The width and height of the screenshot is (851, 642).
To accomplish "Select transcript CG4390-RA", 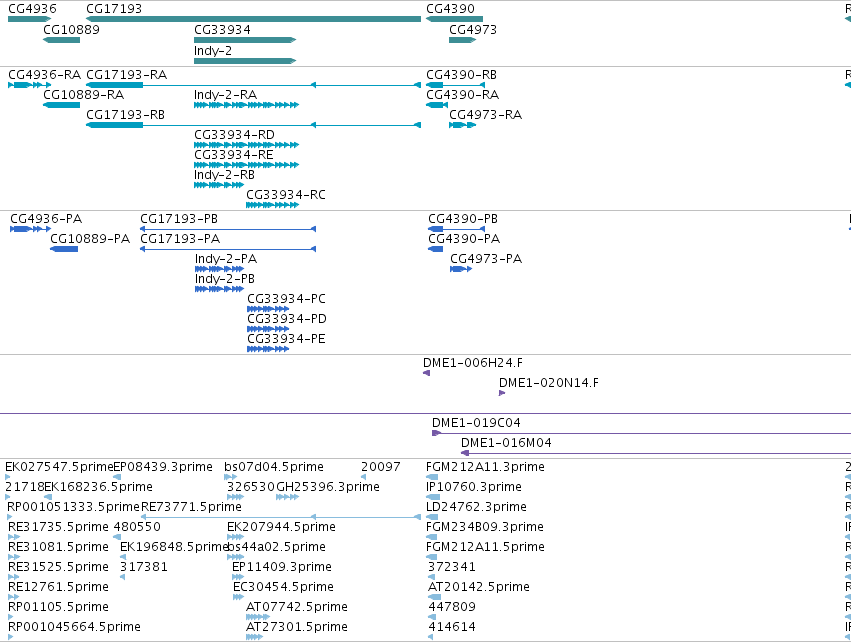I will (462, 94).
